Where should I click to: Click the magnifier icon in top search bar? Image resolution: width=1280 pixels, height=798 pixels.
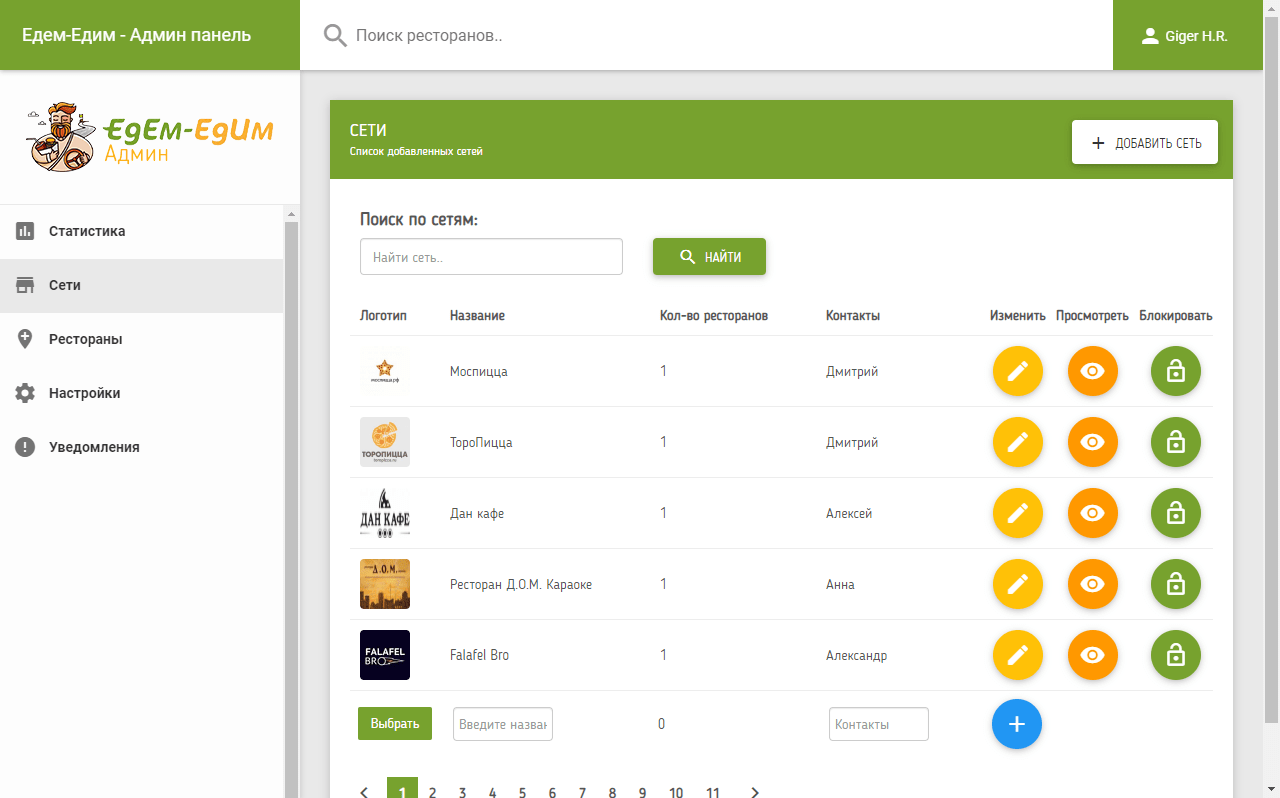click(335, 36)
